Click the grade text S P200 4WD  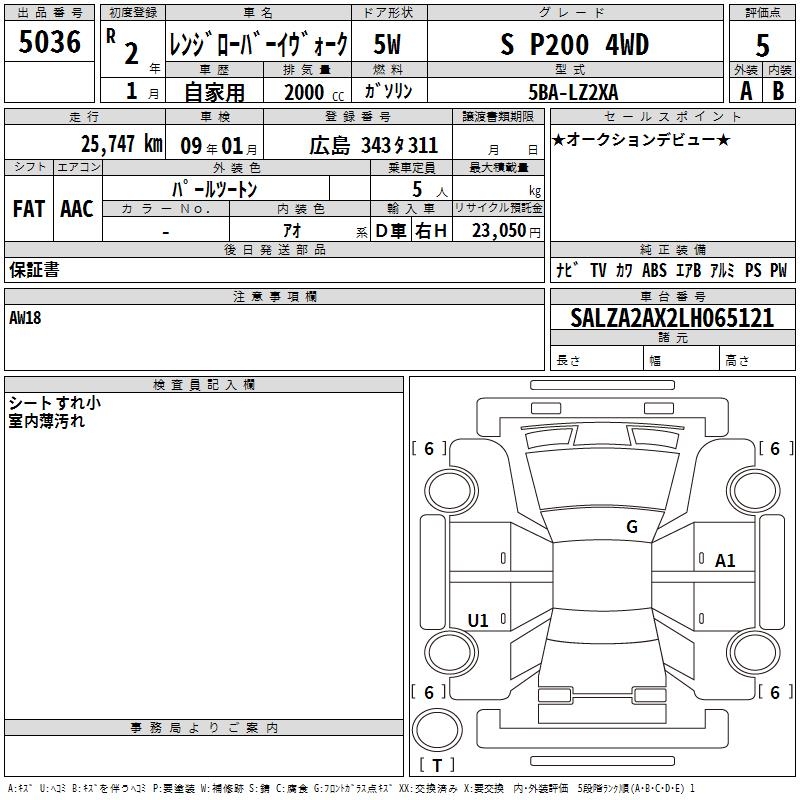pyautogui.click(x=574, y=45)
